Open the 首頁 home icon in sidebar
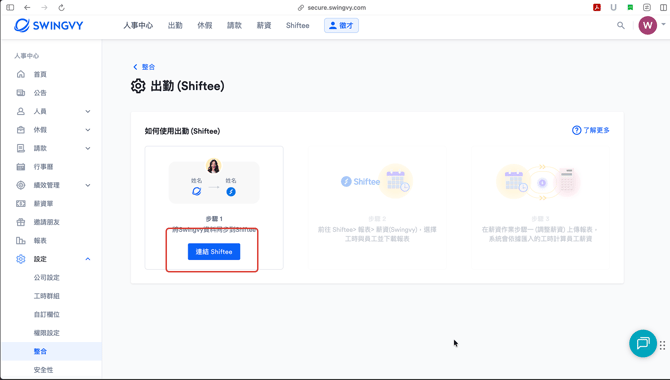 tap(21, 74)
